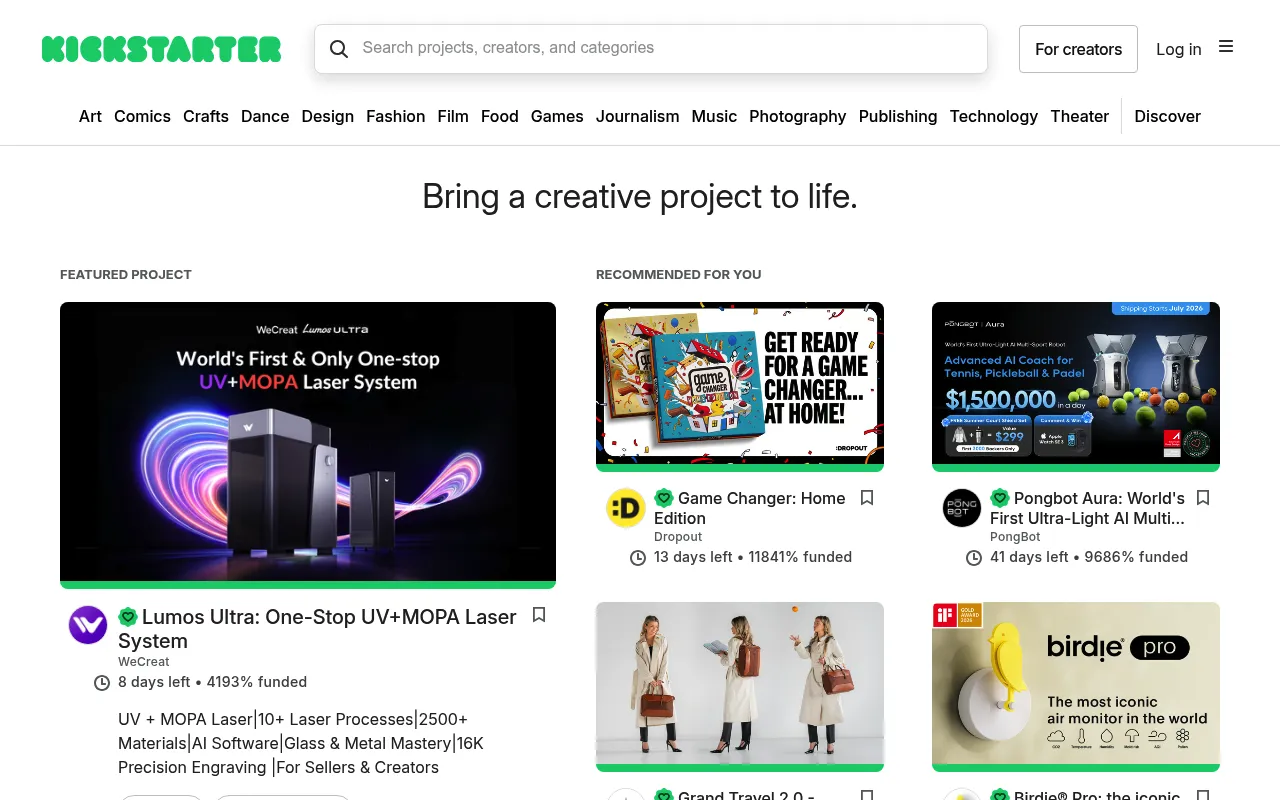The image size is (1280, 800).
Task: Click the Kickstarter logo
Action: click(161, 49)
